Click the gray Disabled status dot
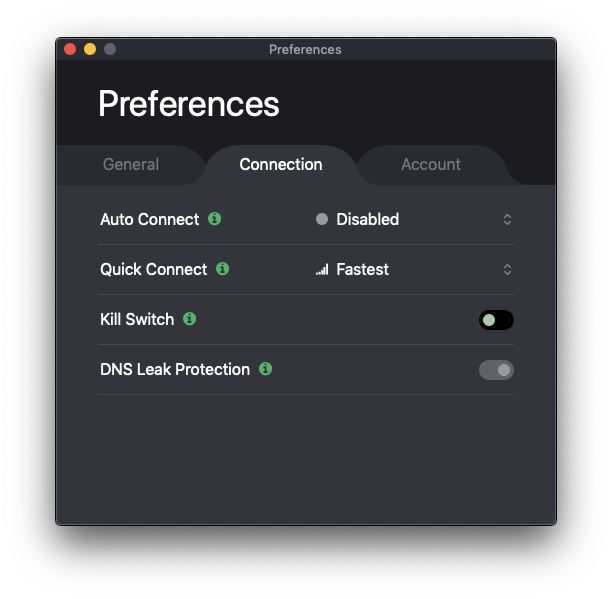This screenshot has width=612, height=599. click(x=322, y=219)
